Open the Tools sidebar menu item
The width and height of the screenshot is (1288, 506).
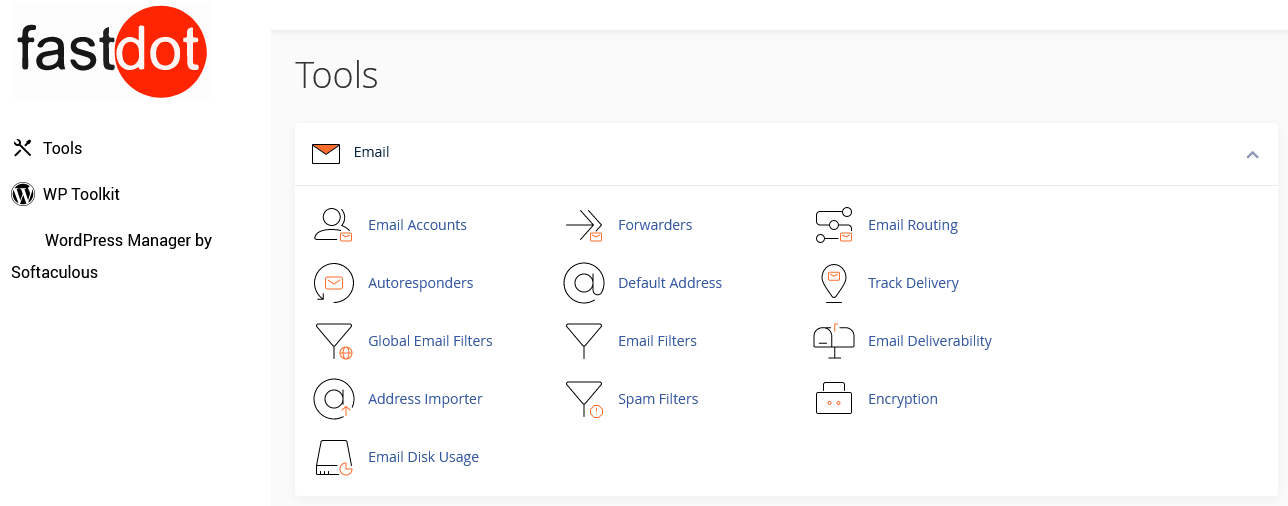point(62,148)
